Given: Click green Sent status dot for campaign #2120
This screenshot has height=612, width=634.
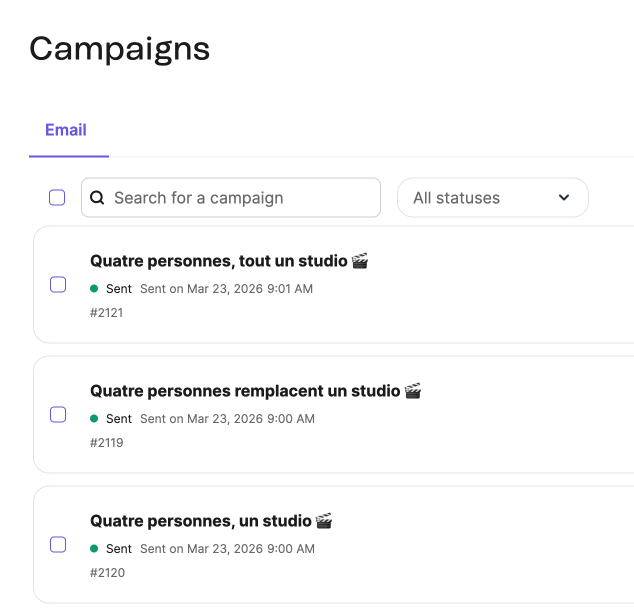Looking at the screenshot, I should click(94, 549).
